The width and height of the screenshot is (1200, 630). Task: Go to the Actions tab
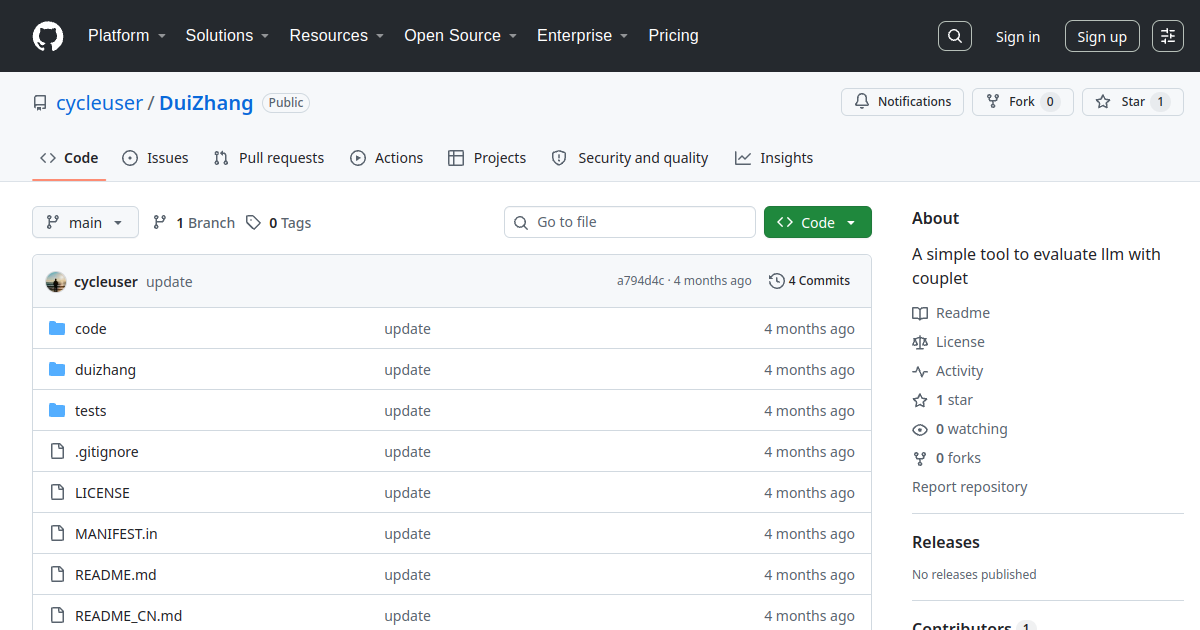[x=387, y=158]
